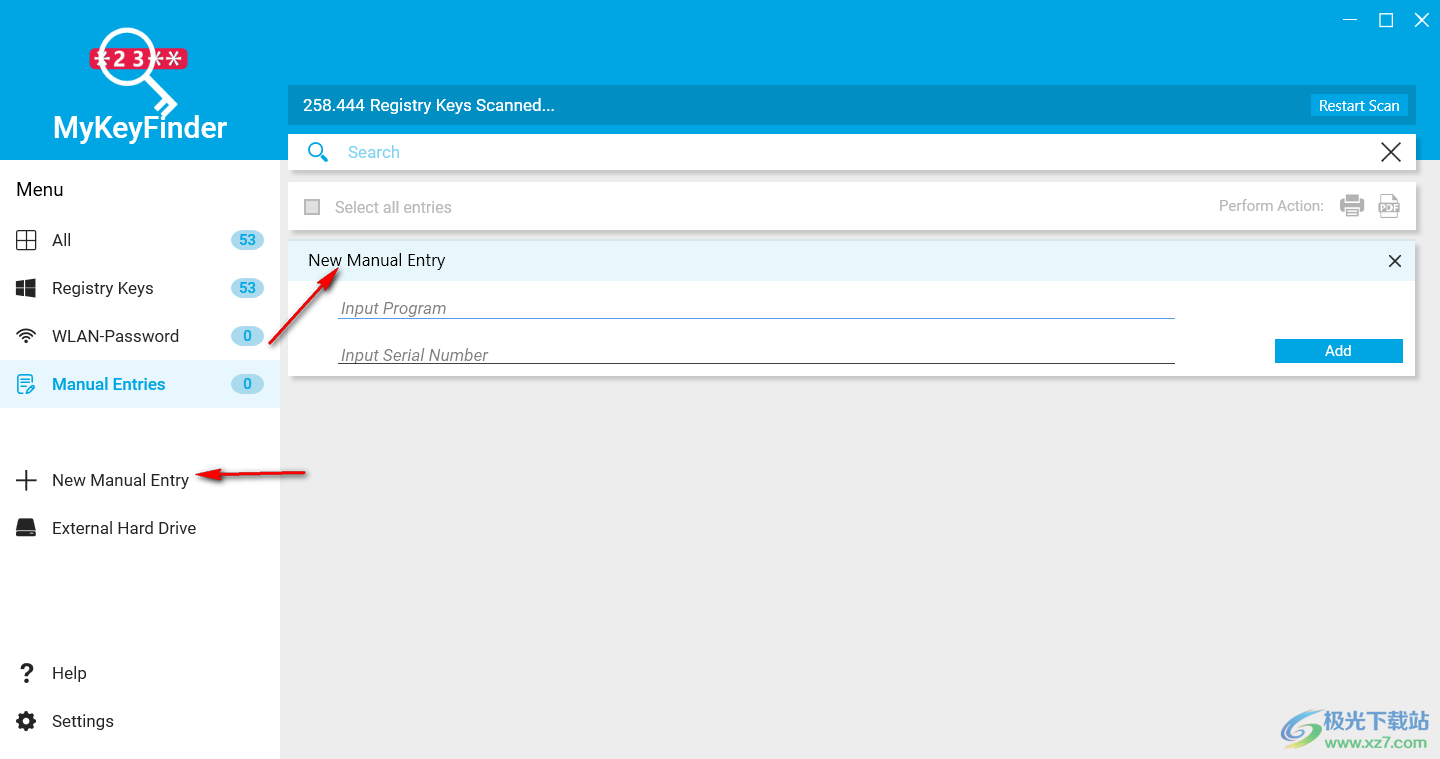Click the All grid icon
This screenshot has height=759, width=1440.
[26, 240]
